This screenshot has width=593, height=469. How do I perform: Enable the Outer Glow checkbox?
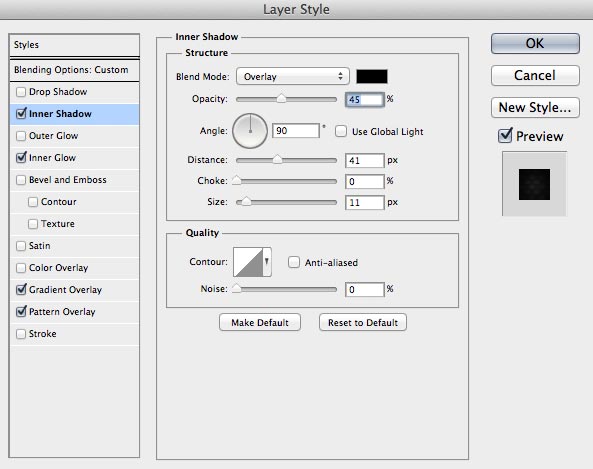point(21,136)
